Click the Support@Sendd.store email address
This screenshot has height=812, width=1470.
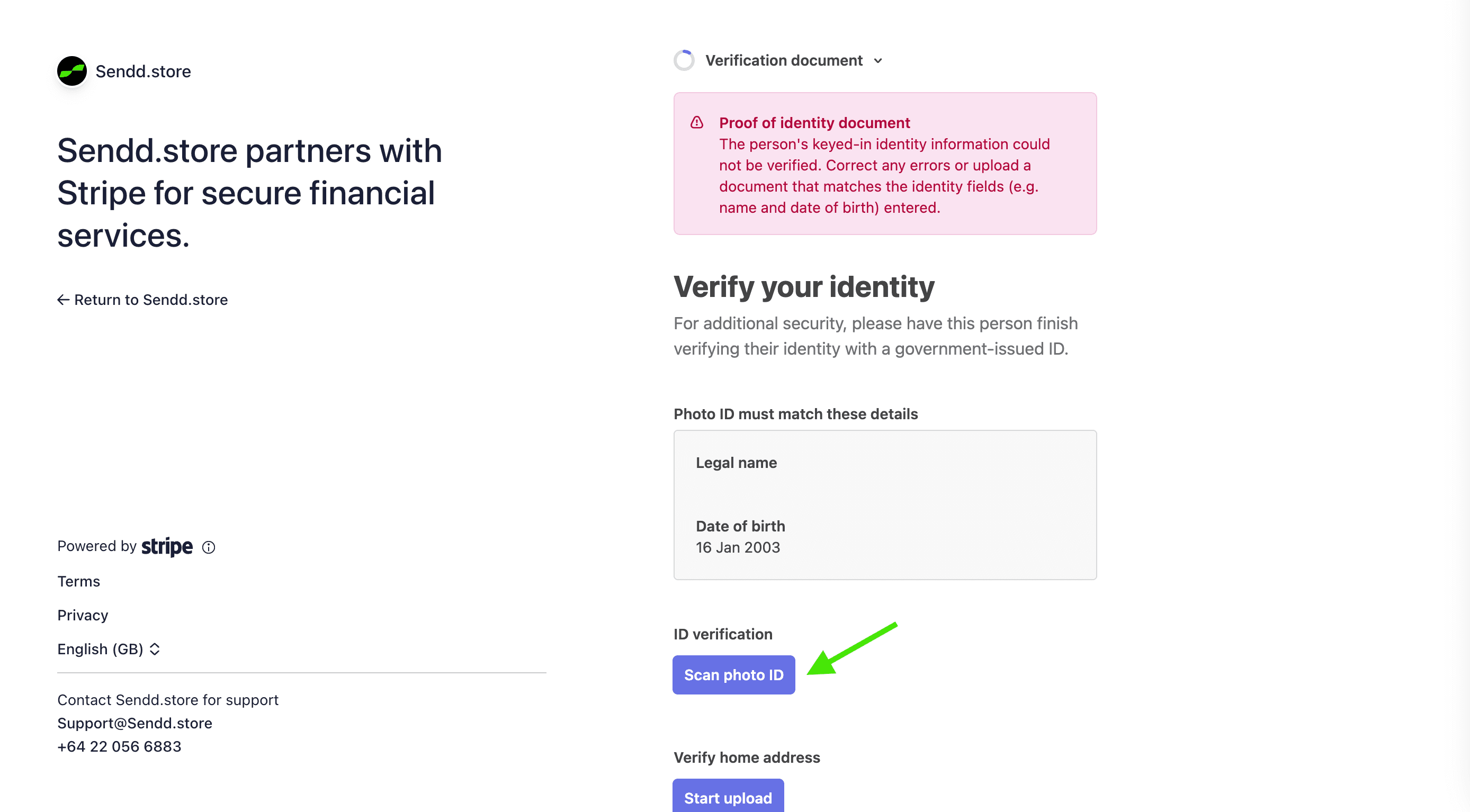point(135,723)
